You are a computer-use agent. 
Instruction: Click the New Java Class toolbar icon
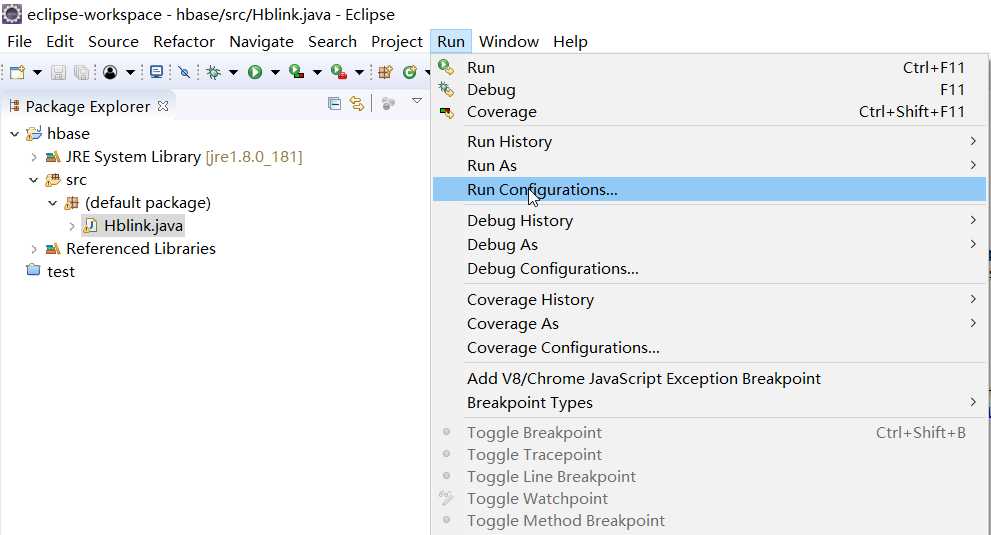410,72
